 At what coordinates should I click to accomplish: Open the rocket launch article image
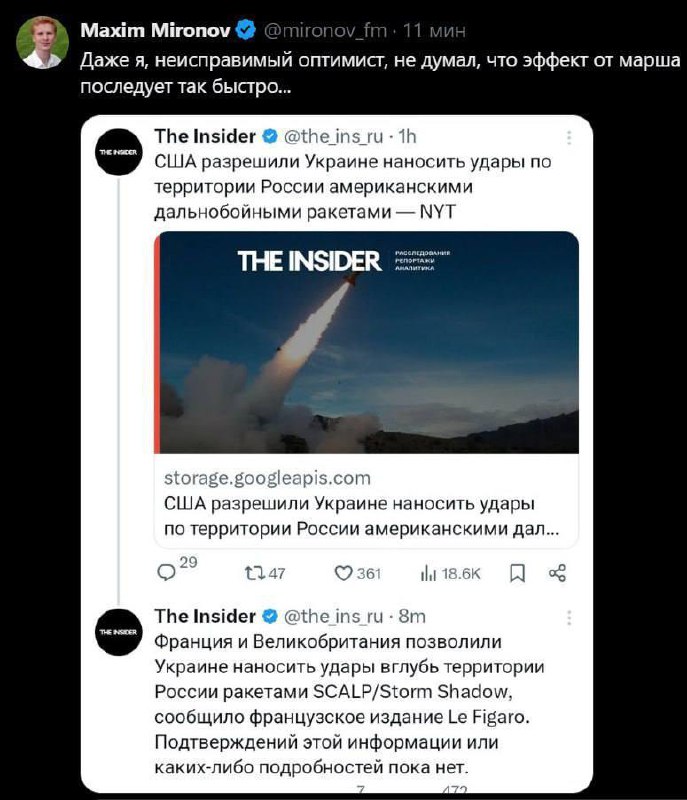[x=366, y=342]
